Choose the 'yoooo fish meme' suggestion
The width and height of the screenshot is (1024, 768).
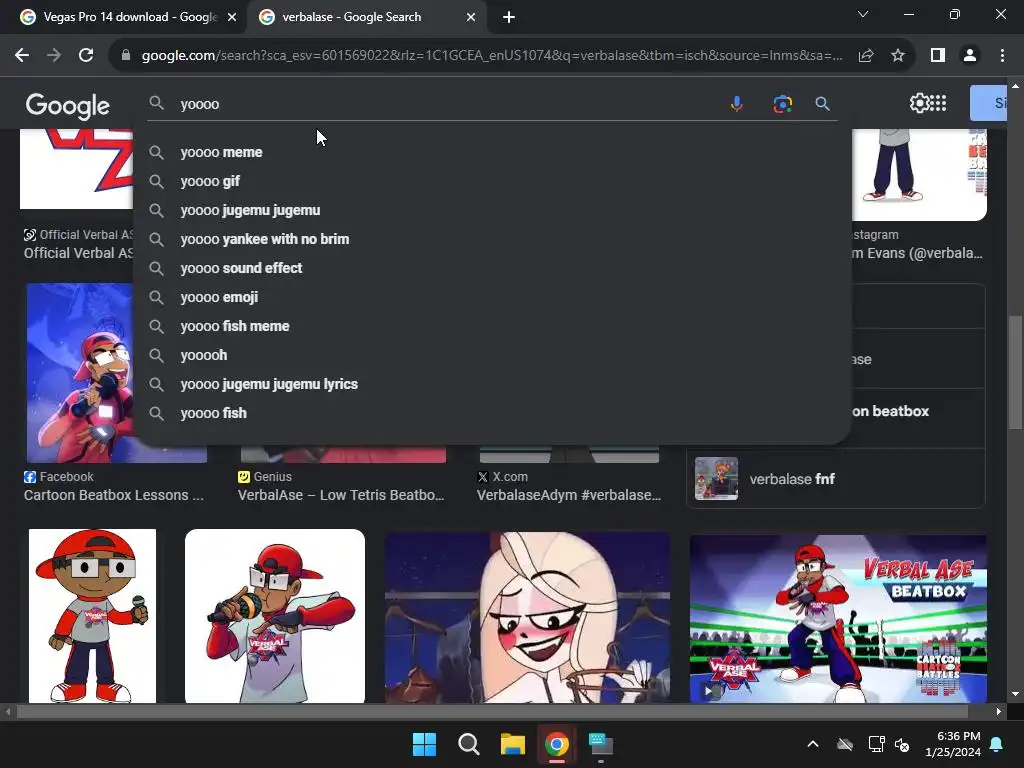[492, 326]
